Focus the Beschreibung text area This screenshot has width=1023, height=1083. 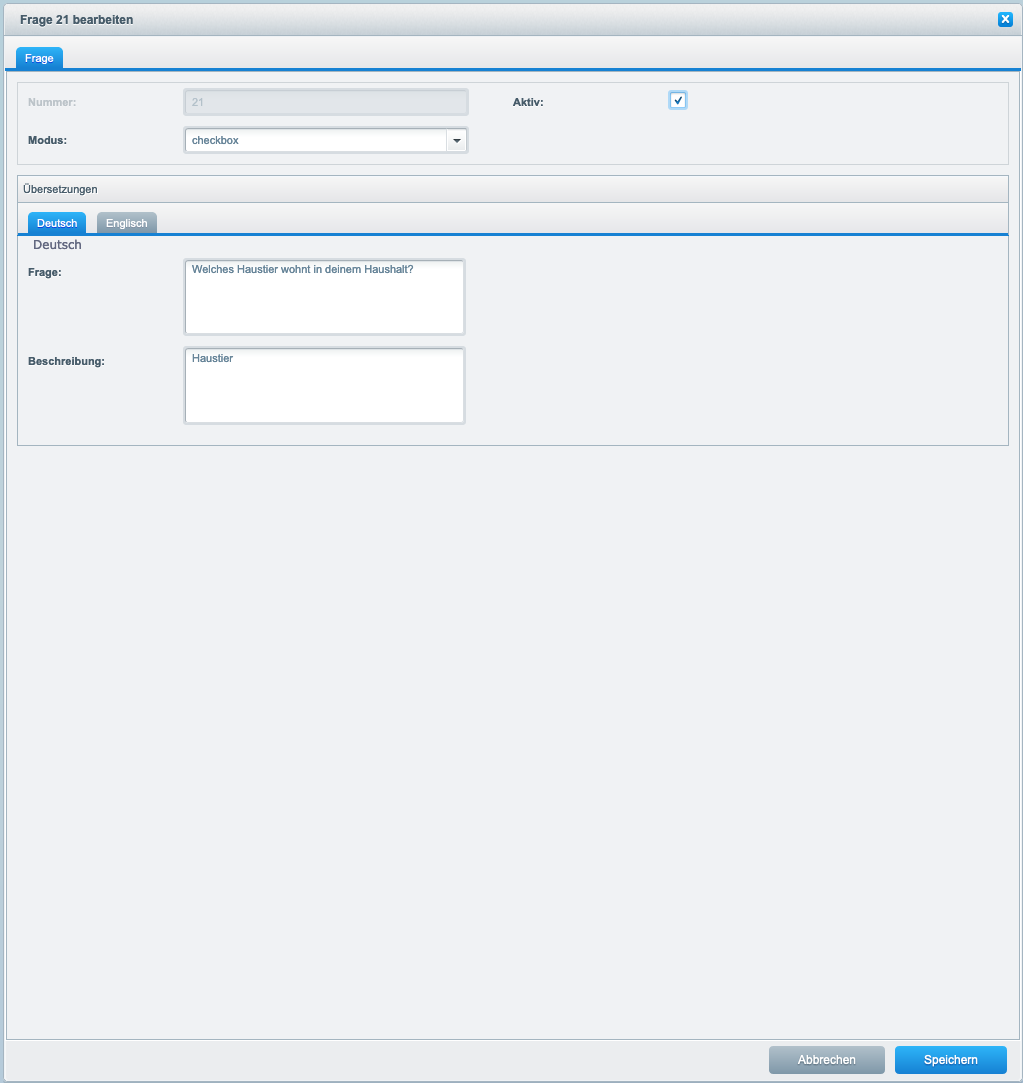(325, 385)
